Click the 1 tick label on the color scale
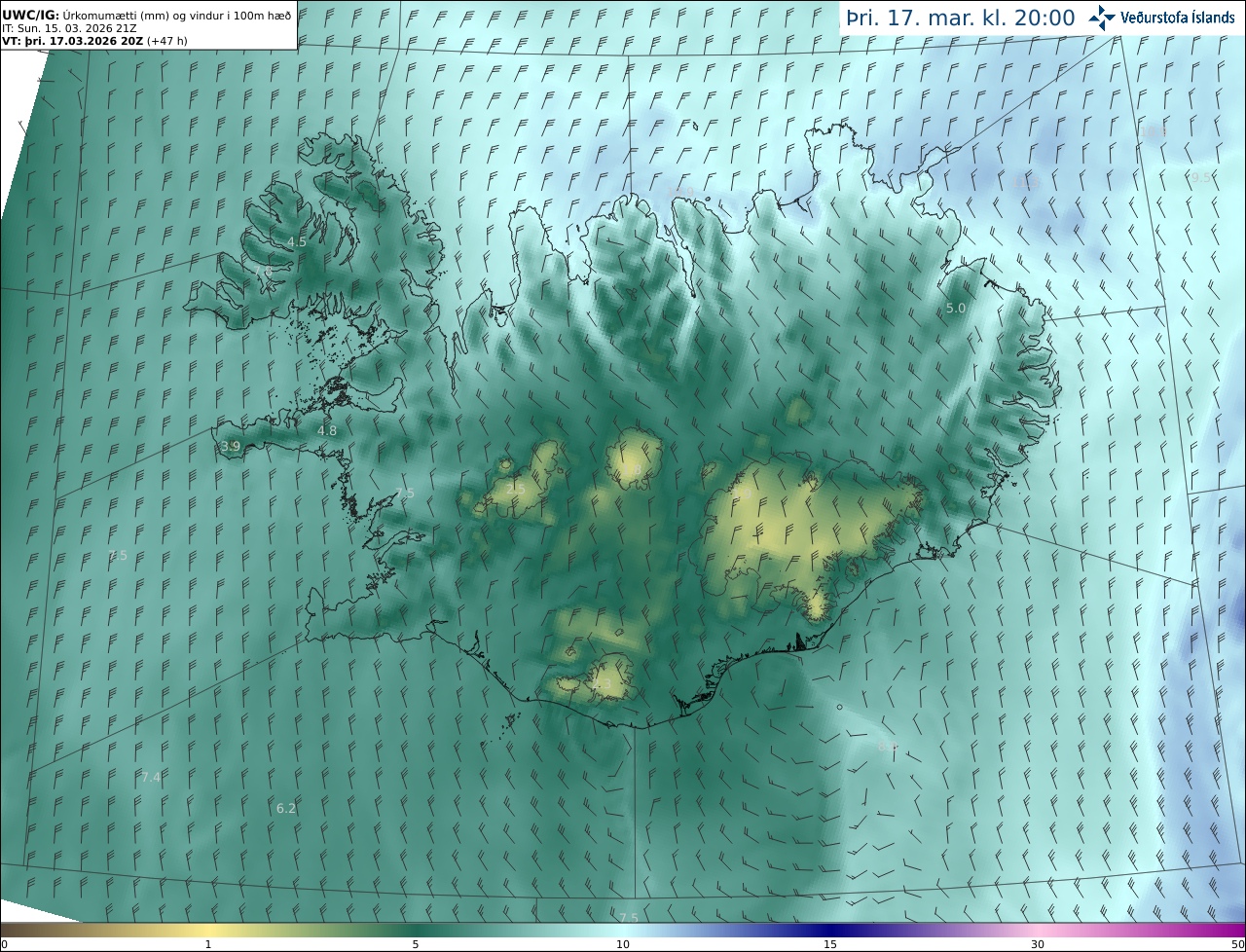 pyautogui.click(x=207, y=944)
